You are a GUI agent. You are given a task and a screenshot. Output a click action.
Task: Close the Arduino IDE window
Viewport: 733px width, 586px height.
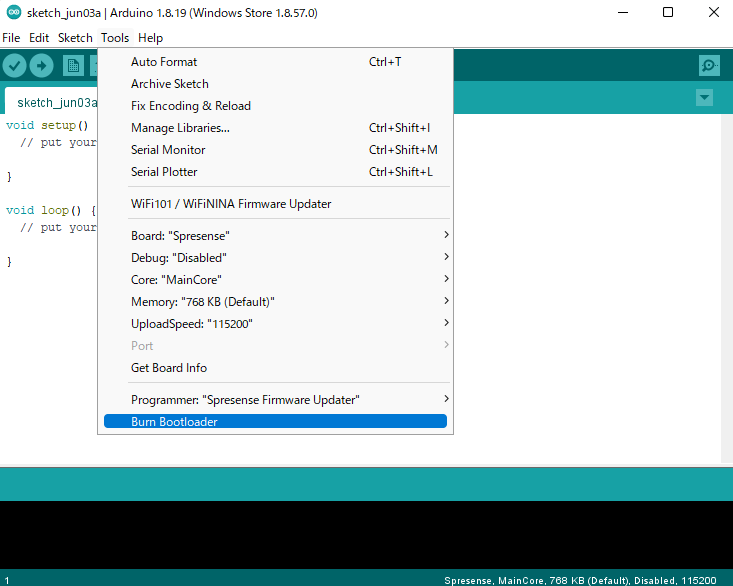pos(713,13)
